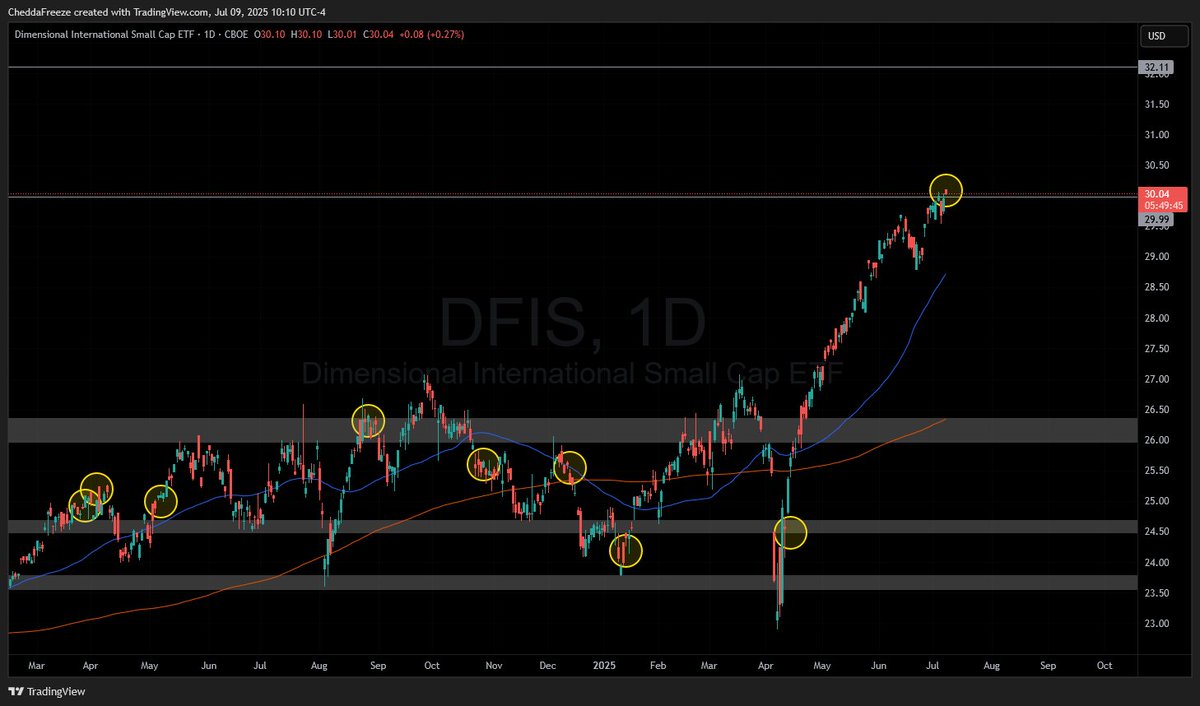This screenshot has height=706, width=1200.
Task: Click the 26.00 price axis label
Action: pyautogui.click(x=1157, y=441)
